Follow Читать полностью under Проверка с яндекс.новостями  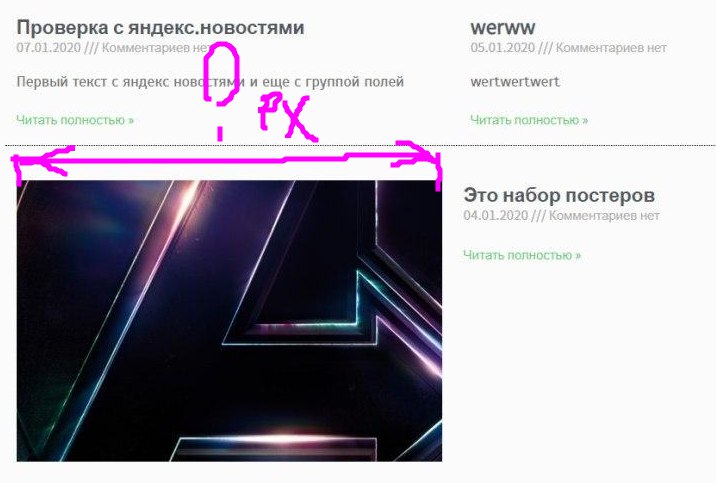[x=75, y=120]
